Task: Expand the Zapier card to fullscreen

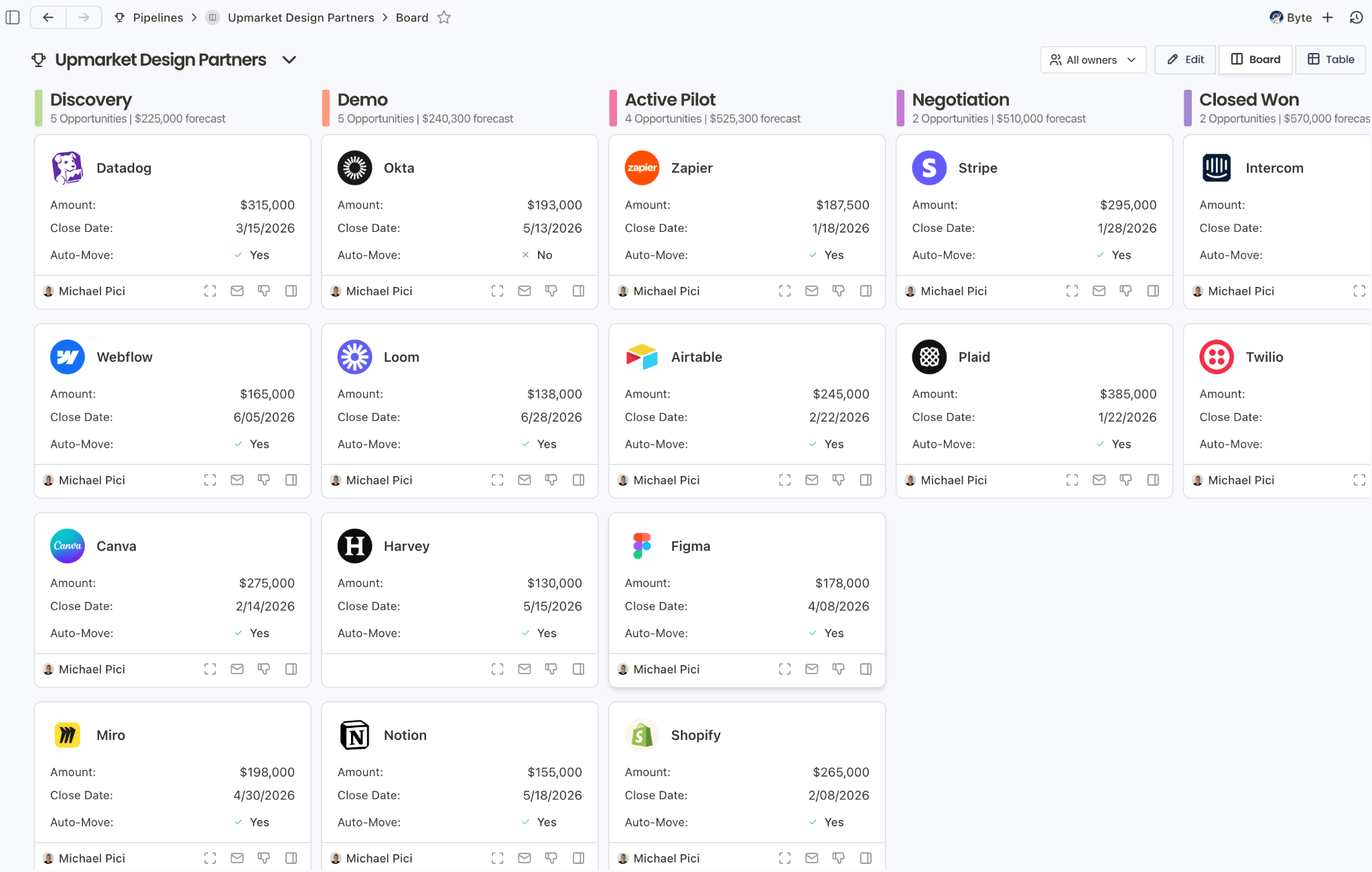Action: (x=784, y=291)
